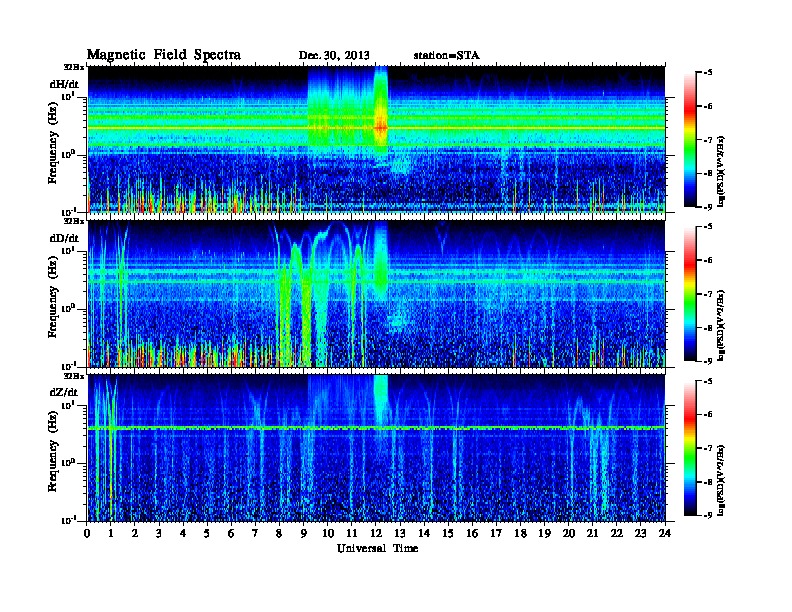Click hour tick label "12" on time axis
This screenshot has height=612, width=792.
376,533
